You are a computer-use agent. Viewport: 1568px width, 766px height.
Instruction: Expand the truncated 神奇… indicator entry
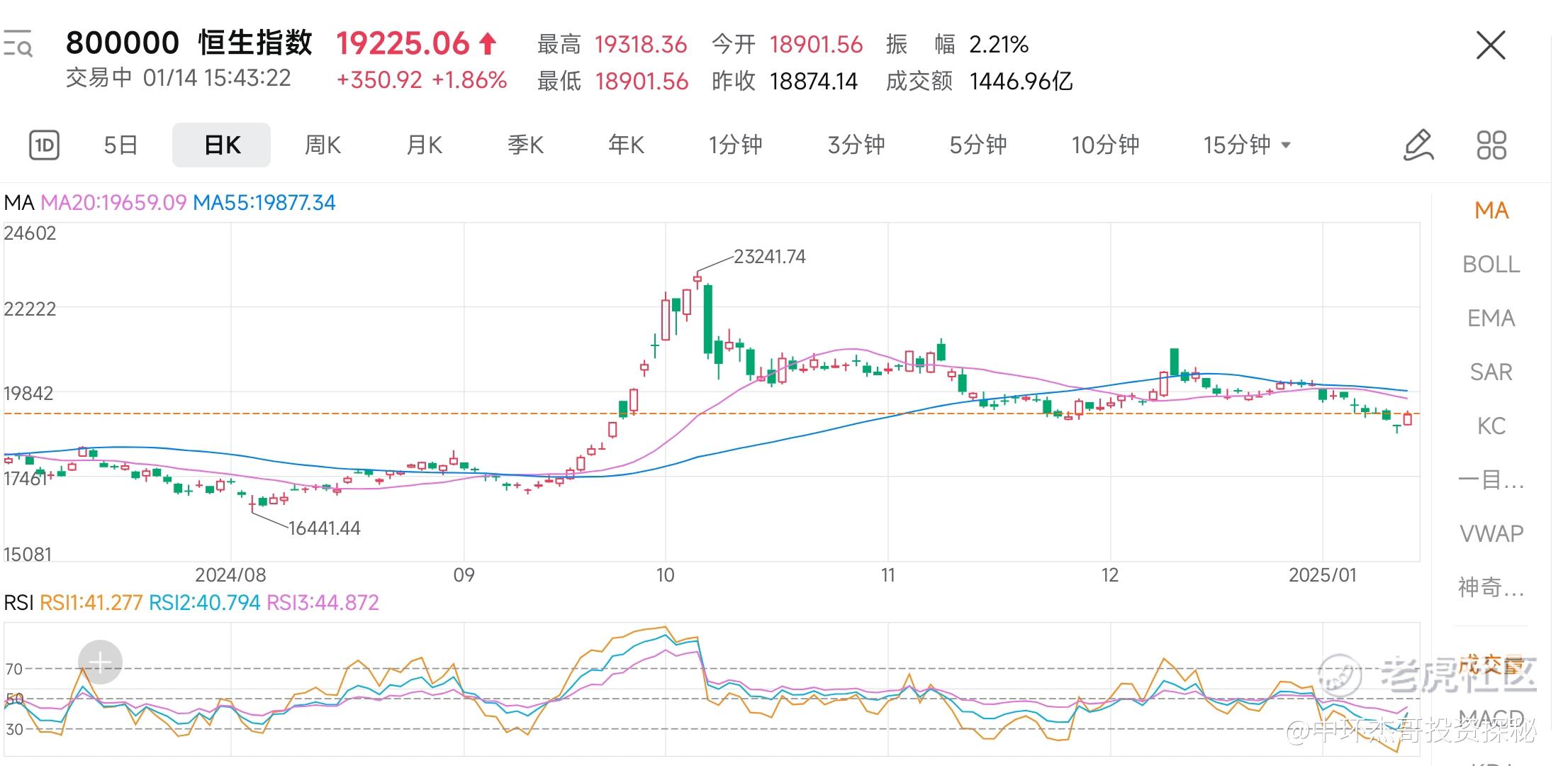[x=1491, y=587]
